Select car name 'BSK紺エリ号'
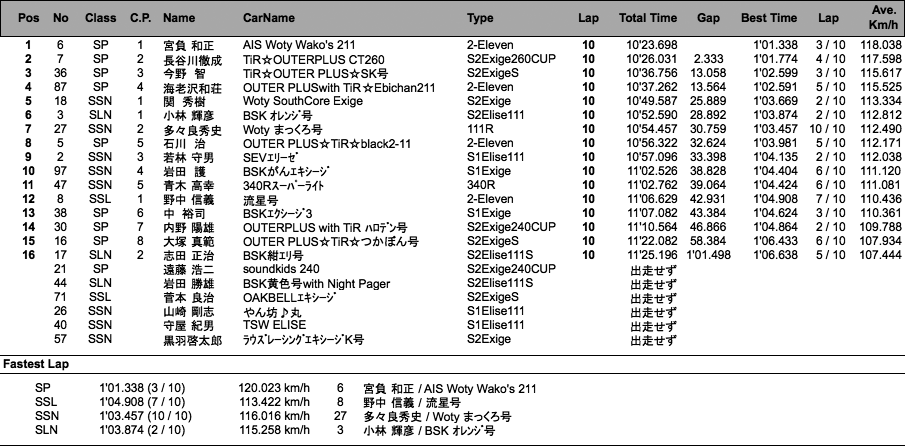Viewport: 905px width, 446px height. [273, 256]
